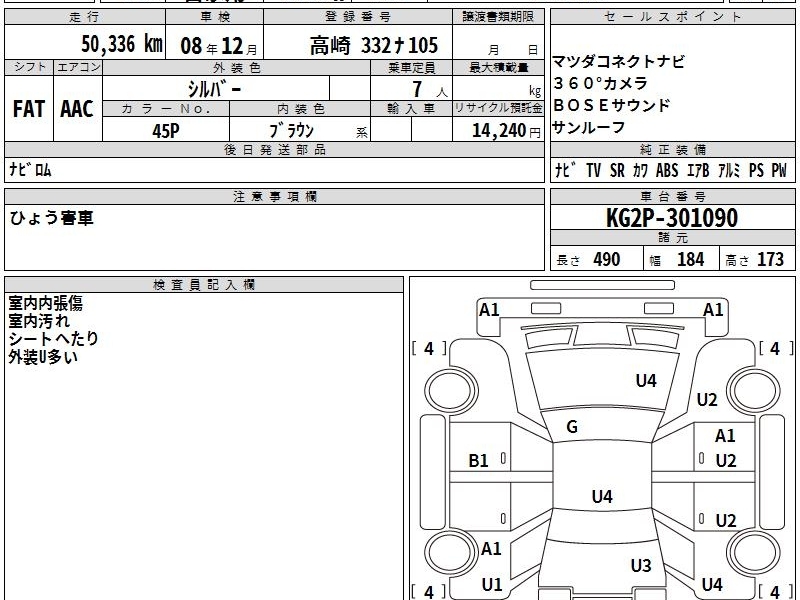This screenshot has width=800, height=600.
Task: Select the U3 mark on the diagram
Action: point(641,565)
